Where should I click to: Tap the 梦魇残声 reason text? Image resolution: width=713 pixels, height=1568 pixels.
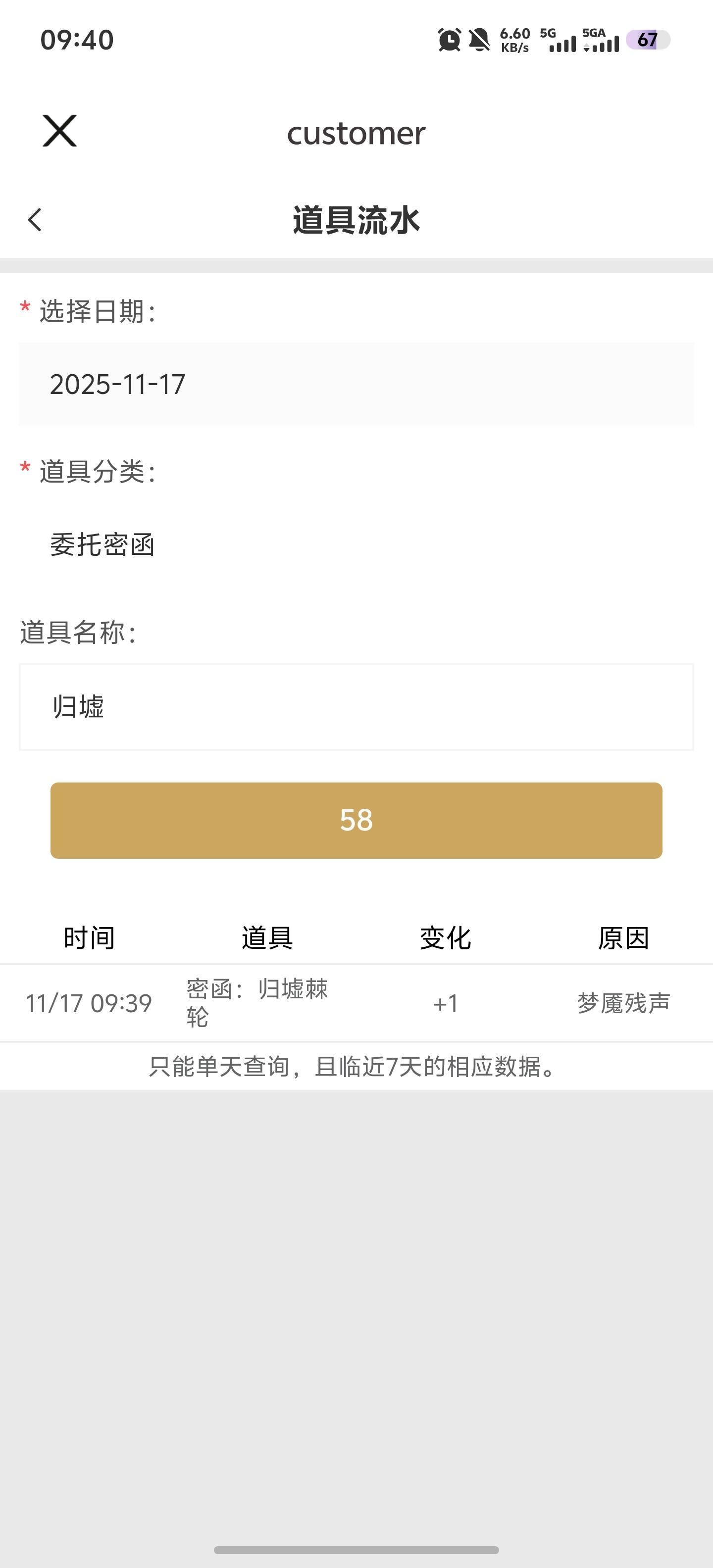coord(623,1003)
